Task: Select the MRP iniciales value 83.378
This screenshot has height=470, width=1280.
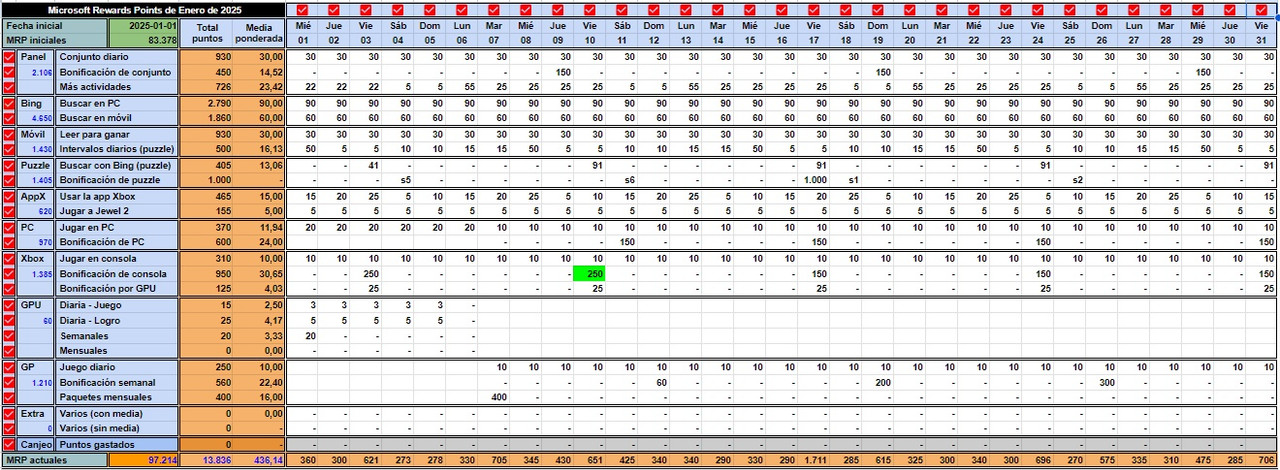Action: (x=144, y=41)
